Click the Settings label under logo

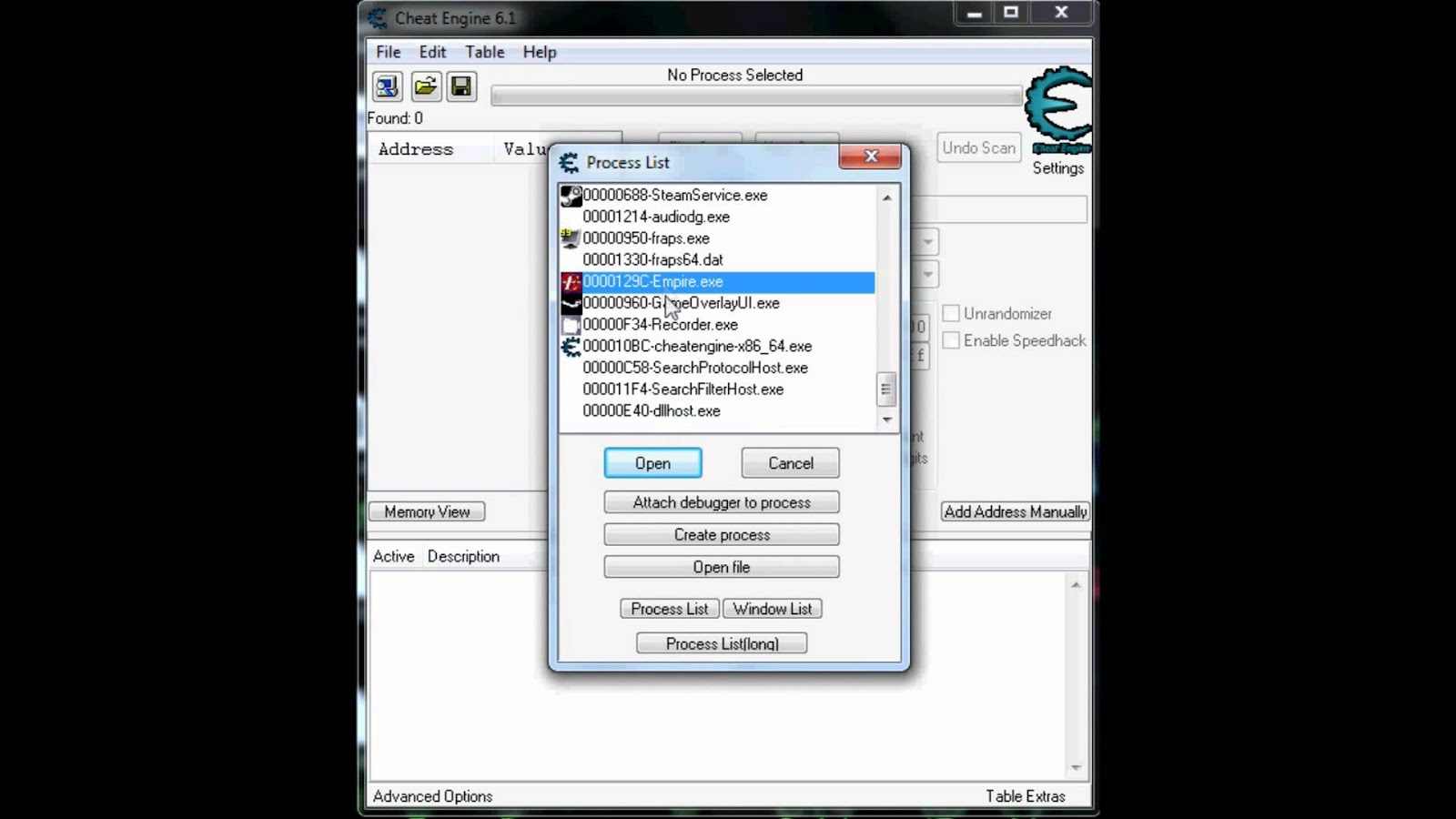1058,168
